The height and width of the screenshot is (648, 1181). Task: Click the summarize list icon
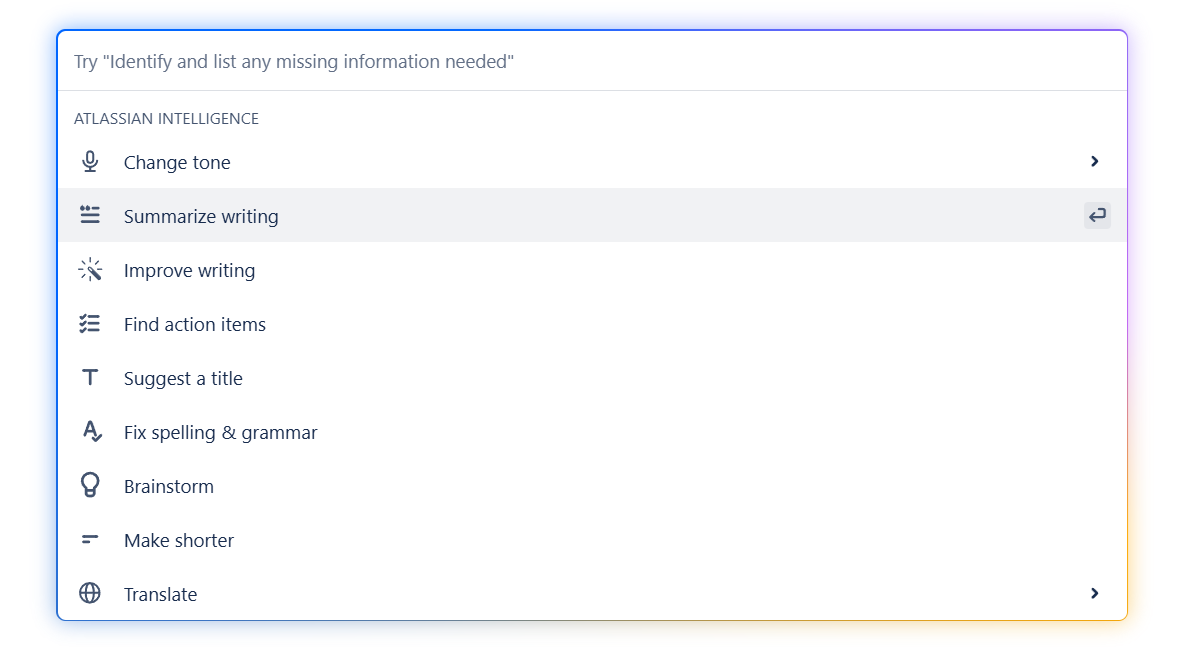click(90, 215)
